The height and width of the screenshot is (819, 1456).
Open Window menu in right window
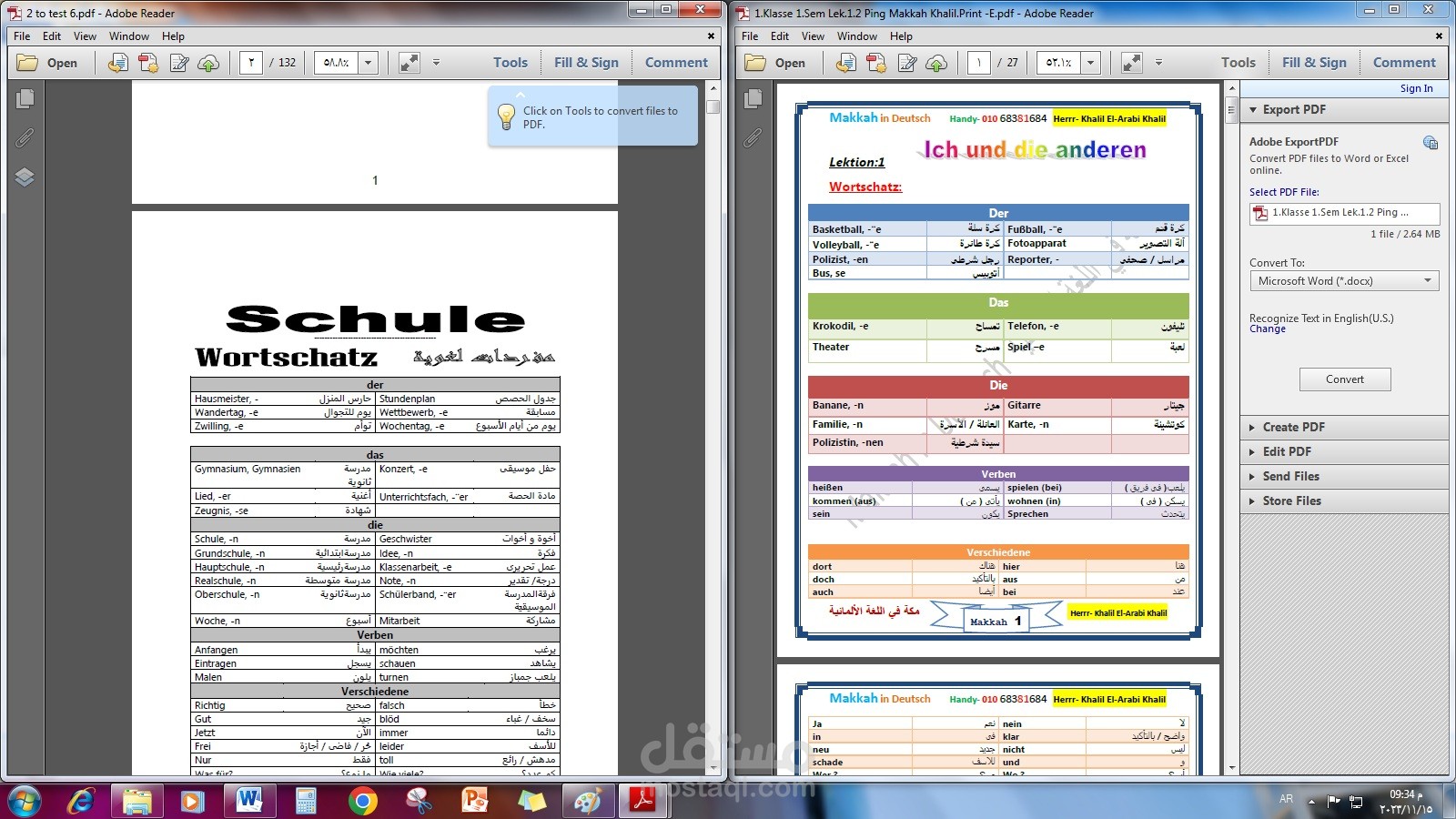[x=857, y=36]
